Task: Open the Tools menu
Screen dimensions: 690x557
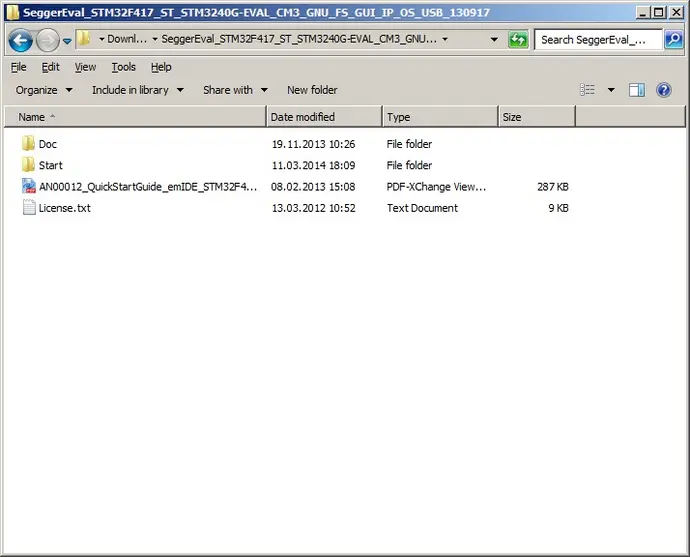Action: tap(124, 67)
